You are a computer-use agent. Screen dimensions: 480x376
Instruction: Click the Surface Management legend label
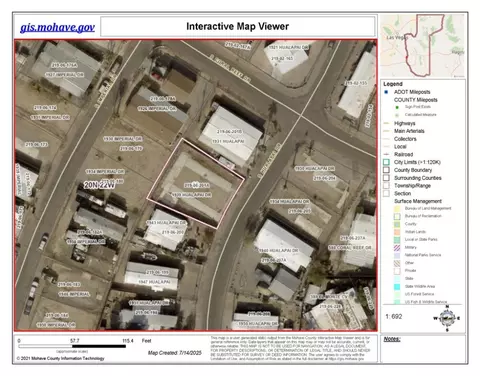tap(418, 201)
